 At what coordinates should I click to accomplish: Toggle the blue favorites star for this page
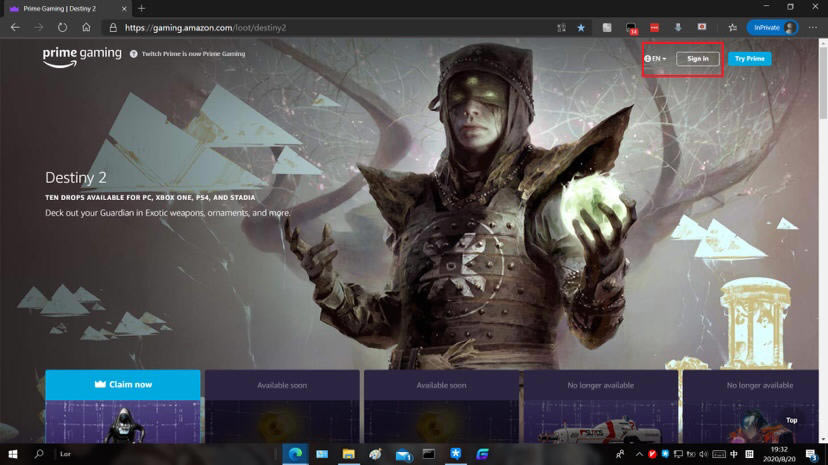coord(581,27)
